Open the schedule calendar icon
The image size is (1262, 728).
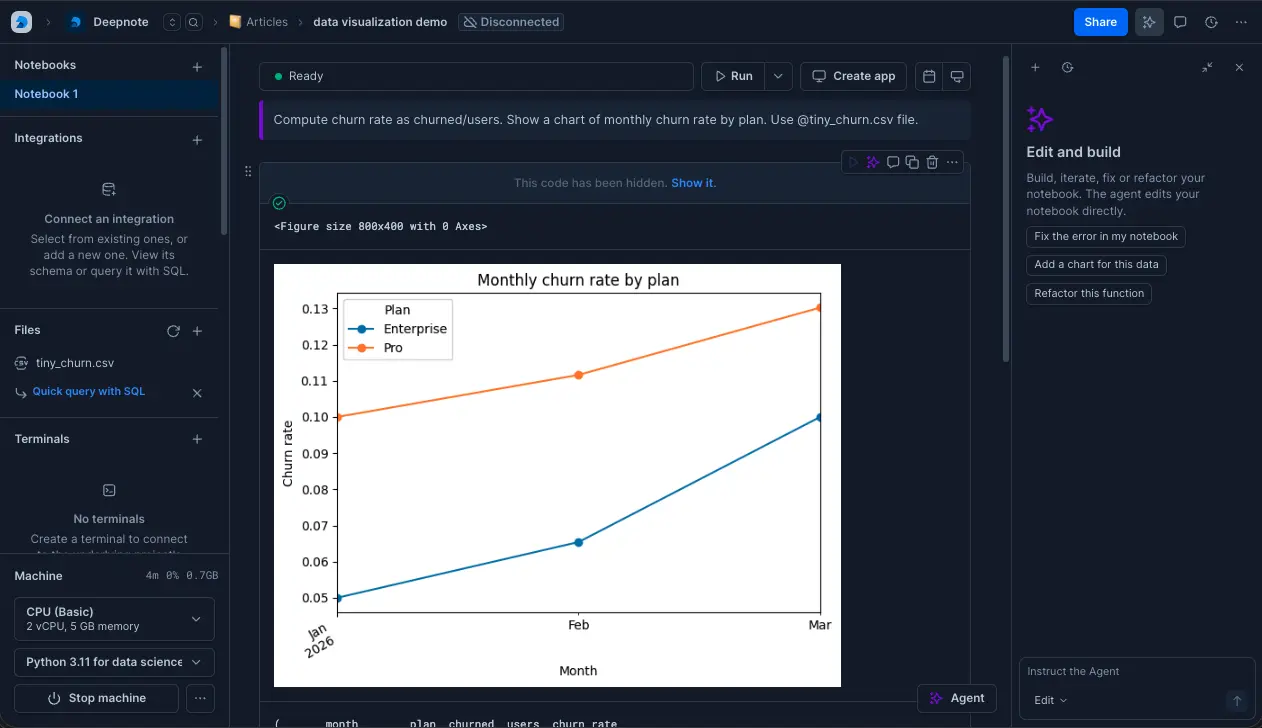pos(929,77)
